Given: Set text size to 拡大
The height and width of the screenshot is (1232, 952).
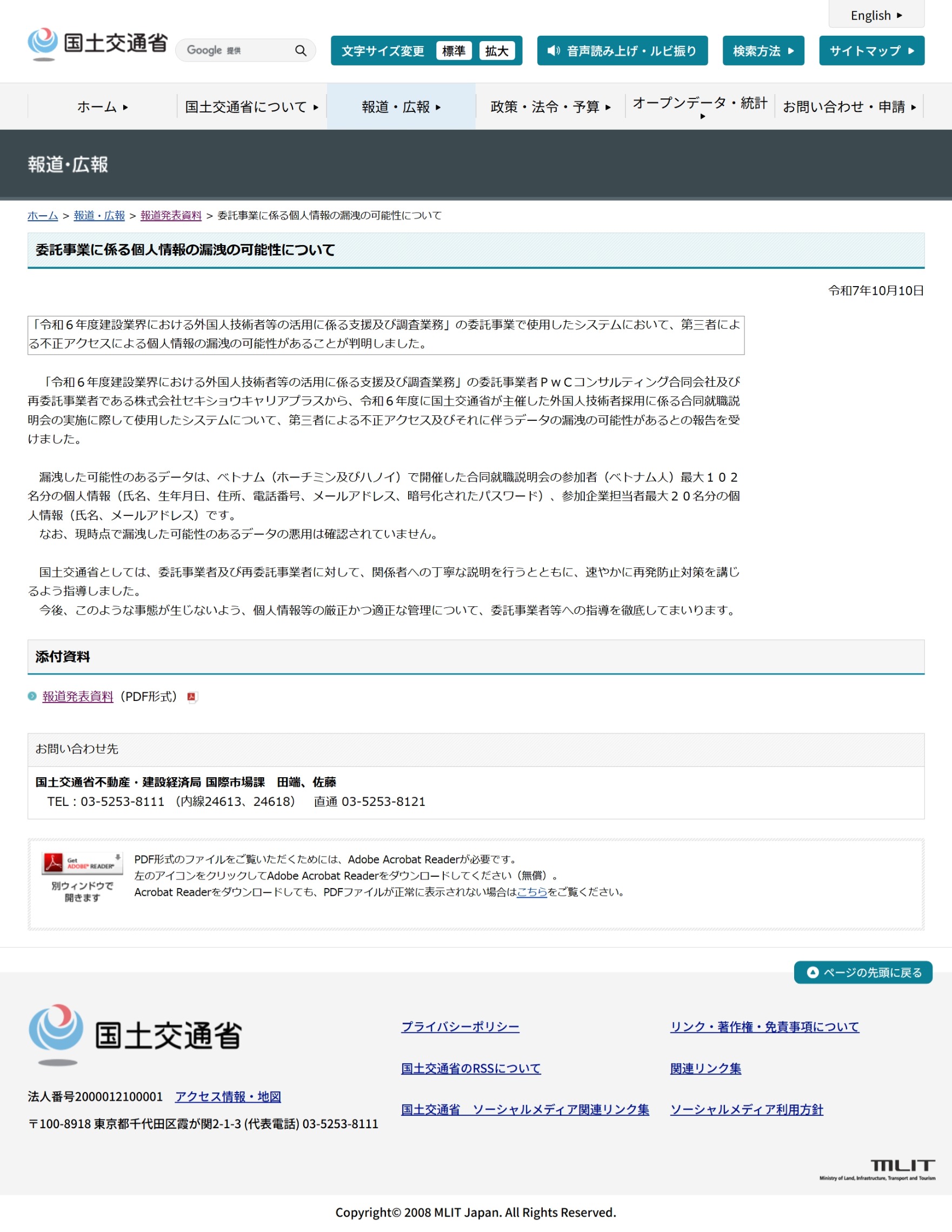Looking at the screenshot, I should coord(496,51).
